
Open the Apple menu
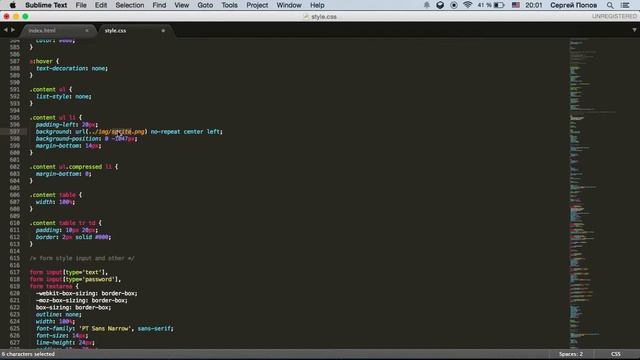pyautogui.click(x=13, y=5)
